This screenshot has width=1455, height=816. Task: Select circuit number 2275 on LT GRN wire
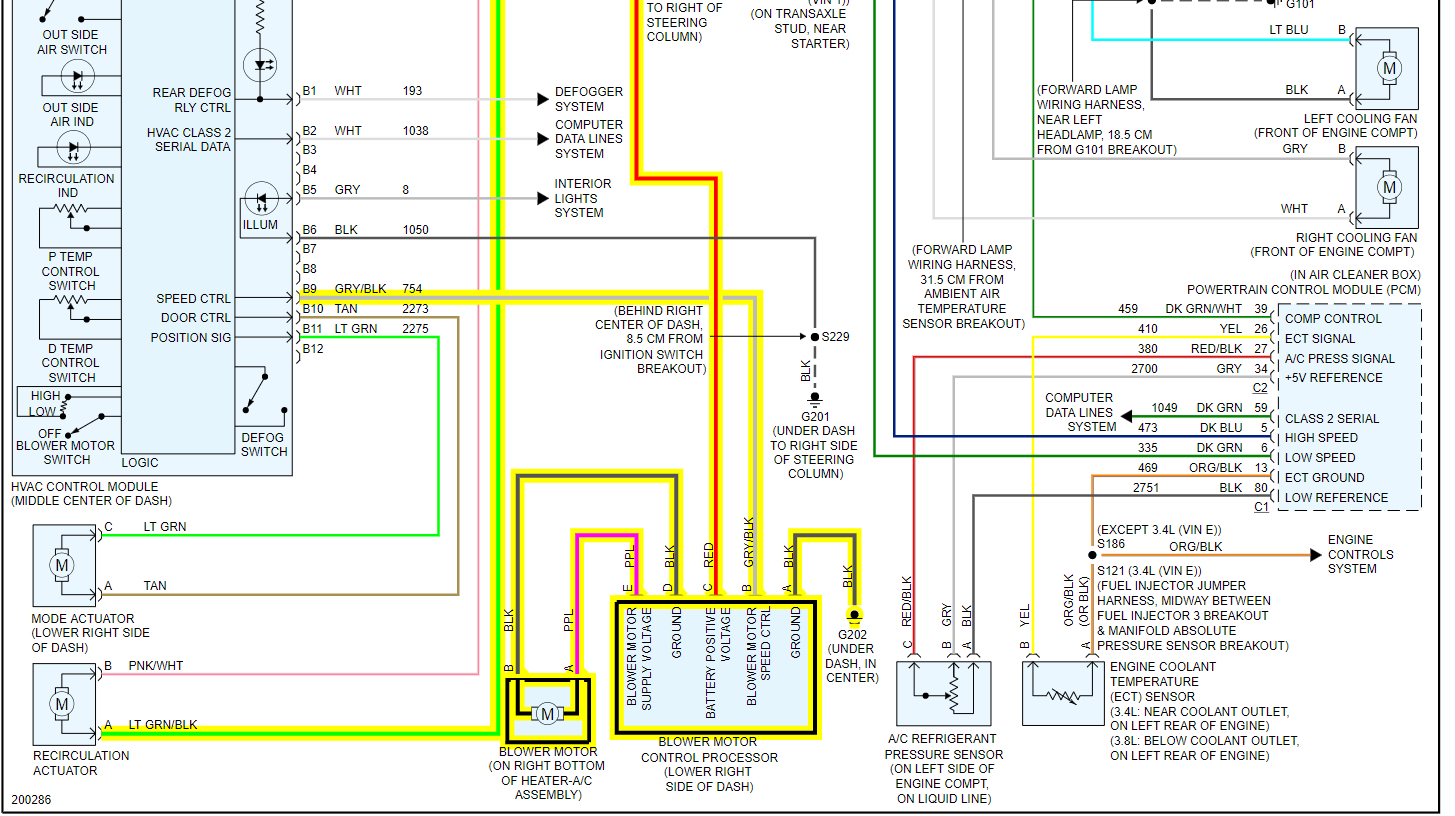[x=415, y=328]
